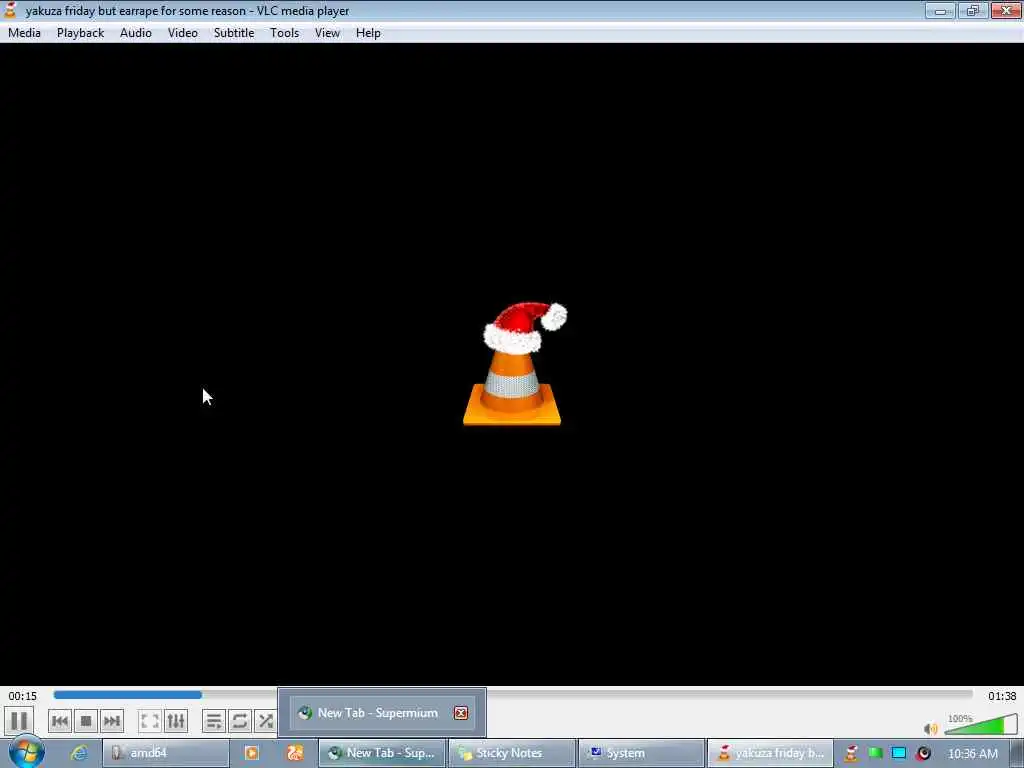Image resolution: width=1024 pixels, height=768 pixels.
Task: Click the VLC cone tray icon
Action: click(851, 753)
